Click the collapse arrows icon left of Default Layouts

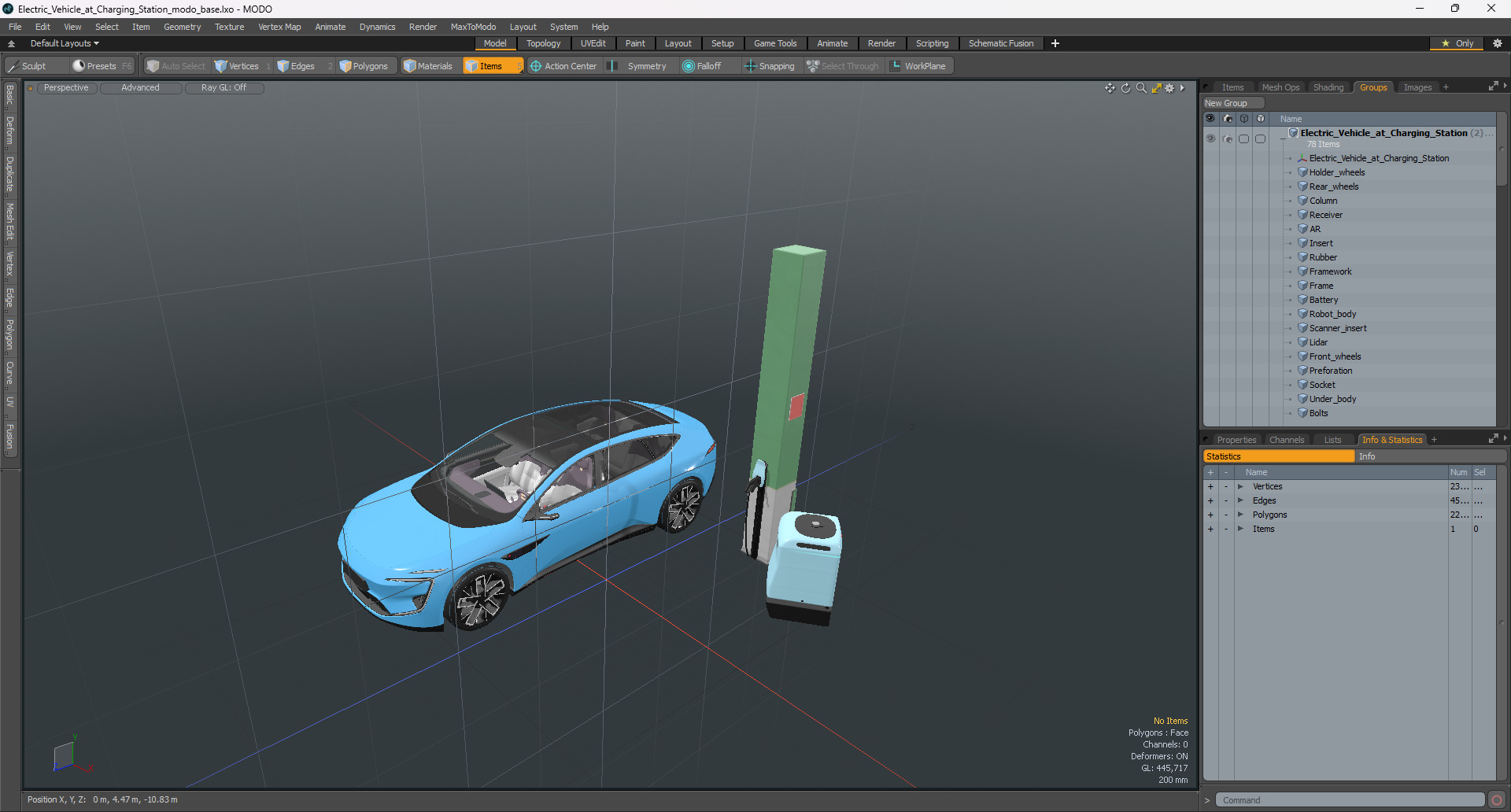click(x=11, y=43)
